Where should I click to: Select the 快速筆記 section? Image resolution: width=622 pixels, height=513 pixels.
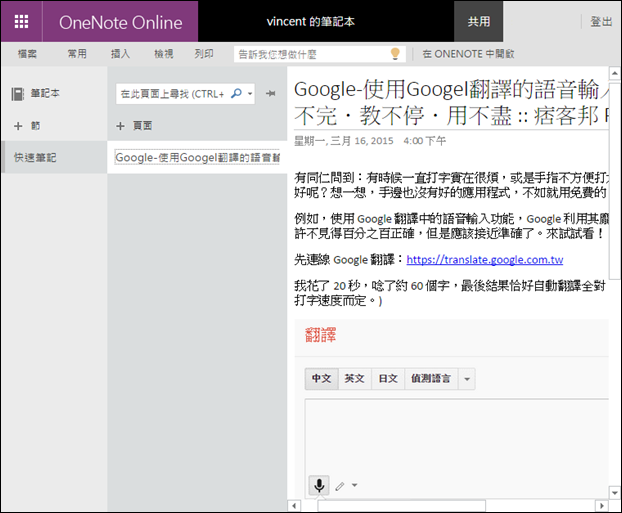[x=54, y=158]
